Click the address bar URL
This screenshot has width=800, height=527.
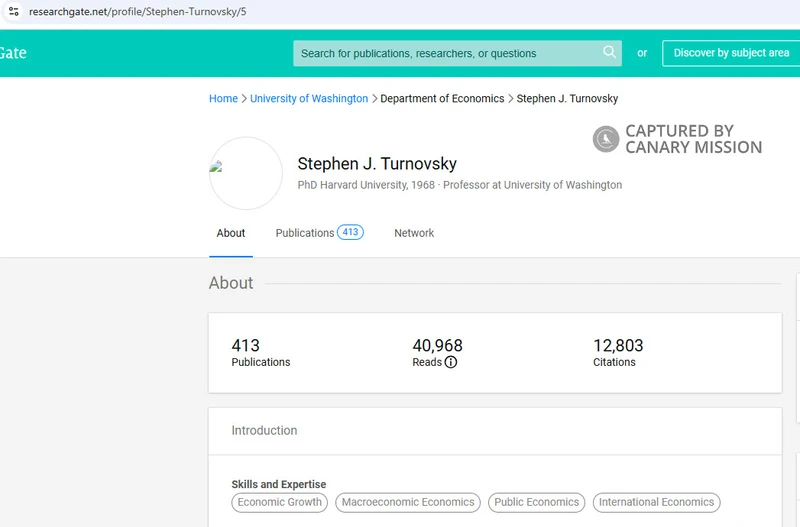point(138,11)
